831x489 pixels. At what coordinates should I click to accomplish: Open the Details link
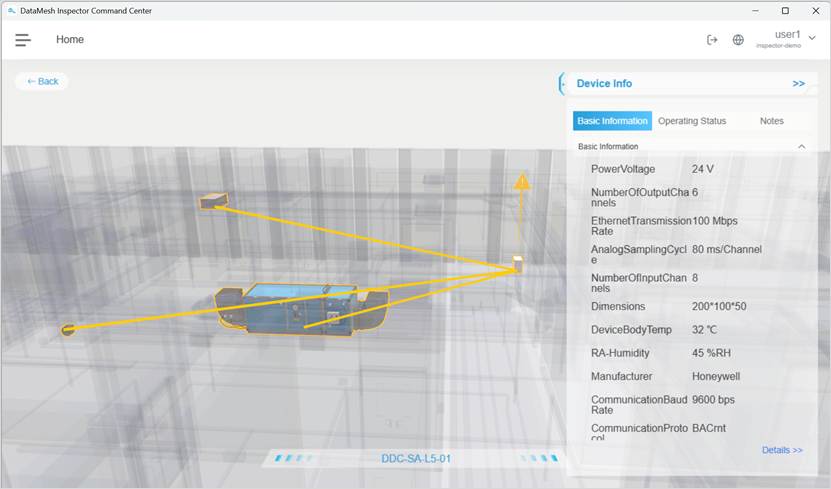[781, 450]
